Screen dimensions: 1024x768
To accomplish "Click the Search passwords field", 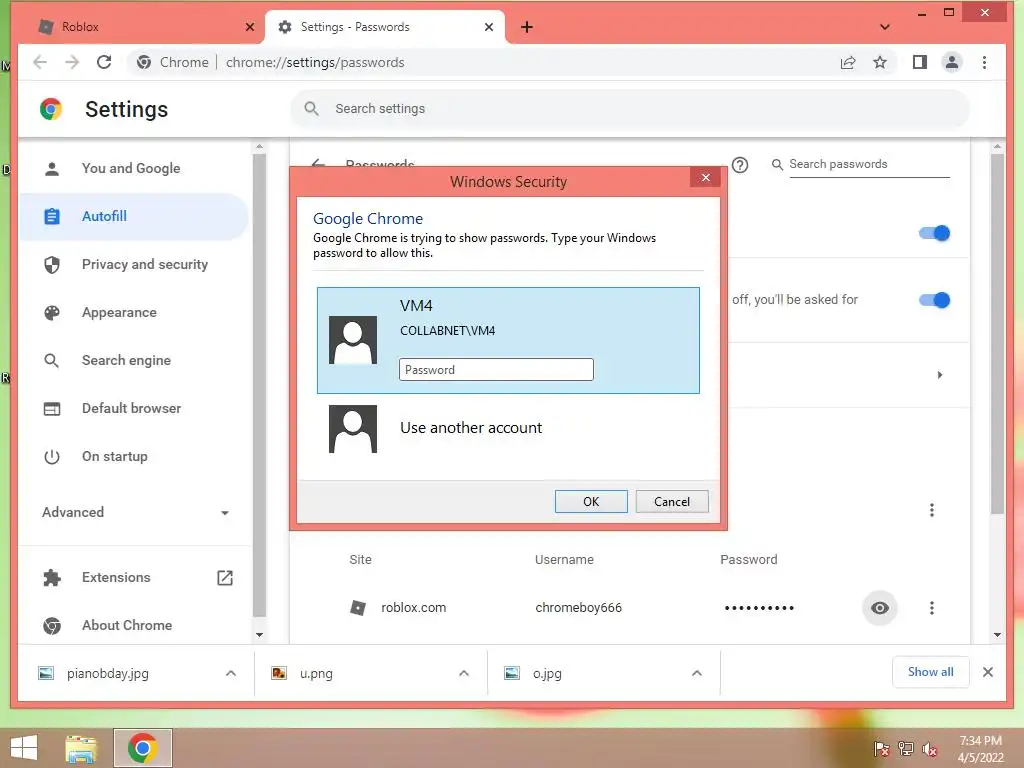I will pyautogui.click(x=869, y=164).
